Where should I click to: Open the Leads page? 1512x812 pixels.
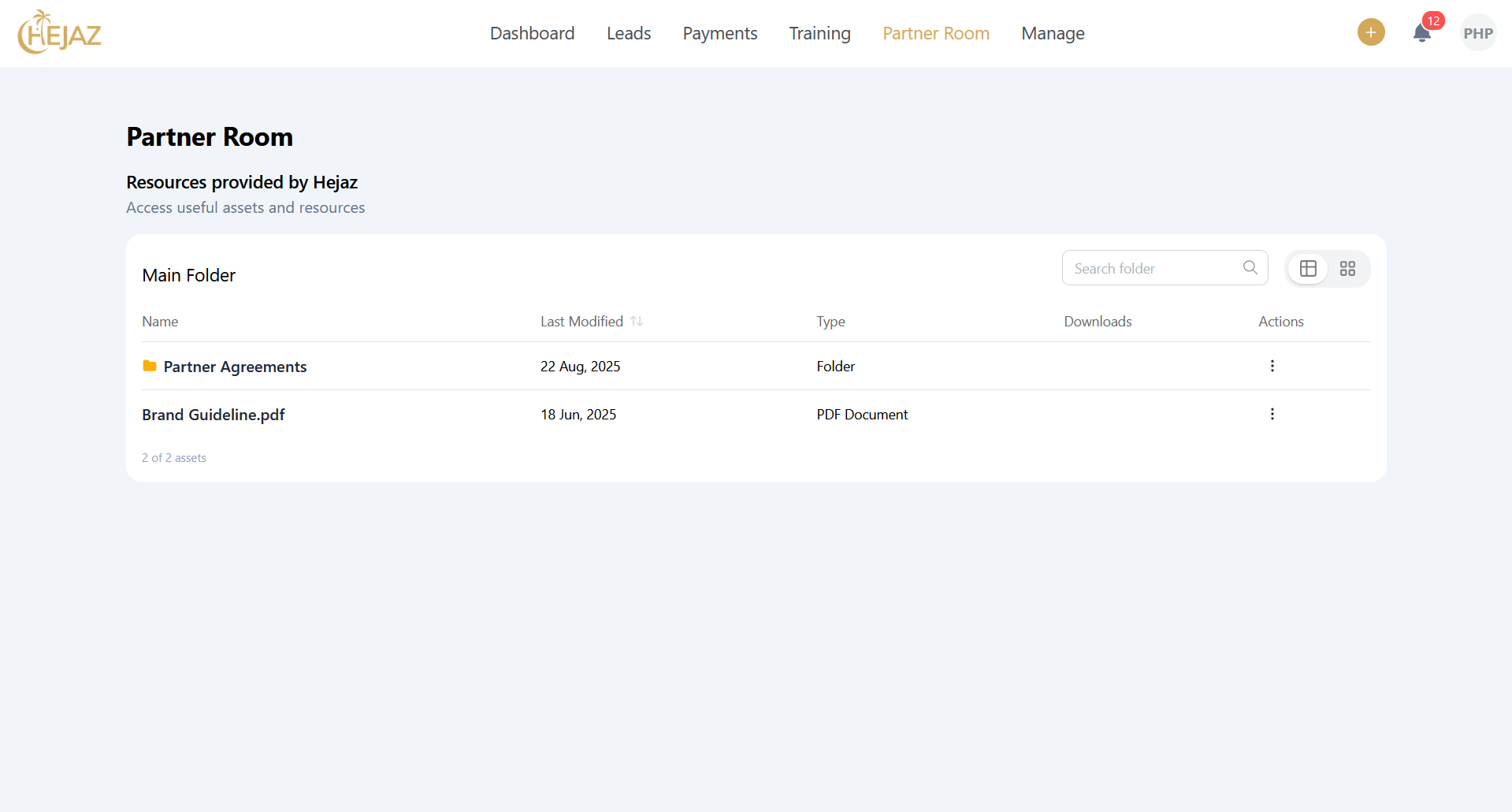pos(628,33)
